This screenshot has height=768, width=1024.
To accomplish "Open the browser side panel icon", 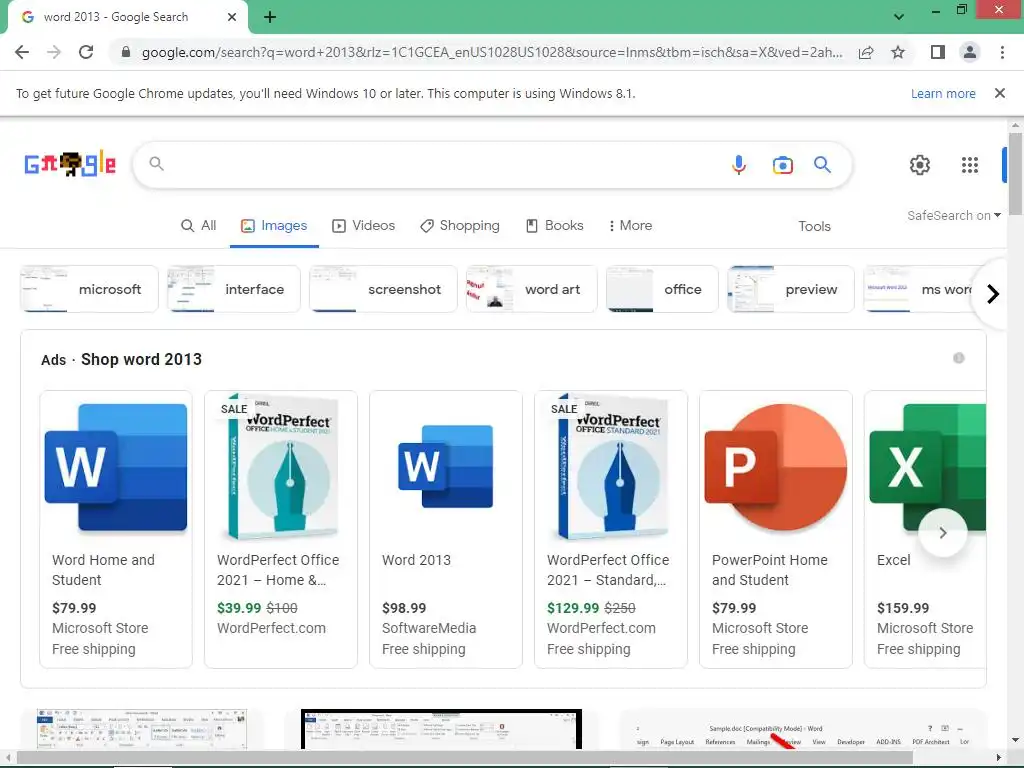I will pos(938,52).
